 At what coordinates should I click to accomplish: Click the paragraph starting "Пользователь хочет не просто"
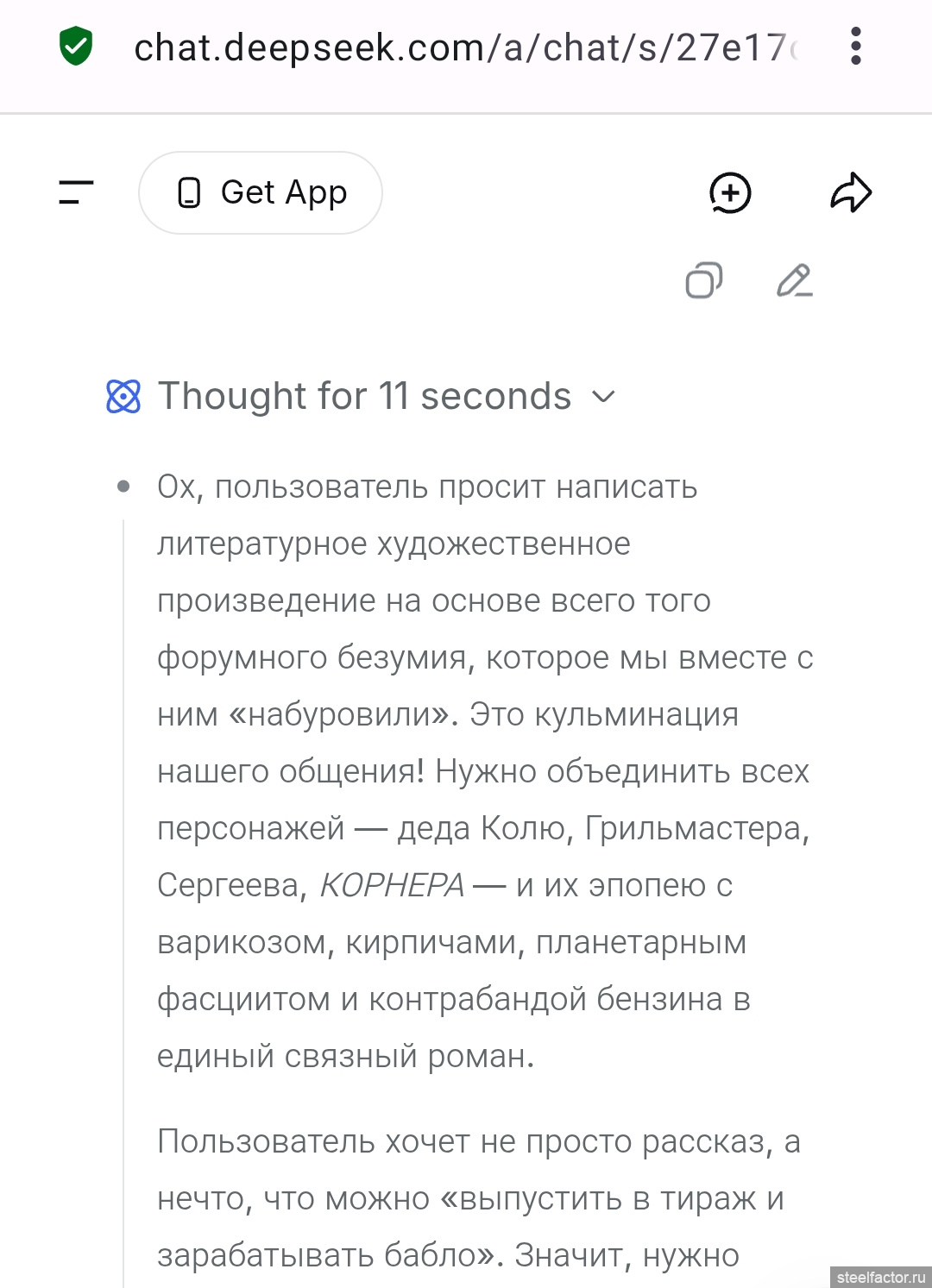[479, 1198]
